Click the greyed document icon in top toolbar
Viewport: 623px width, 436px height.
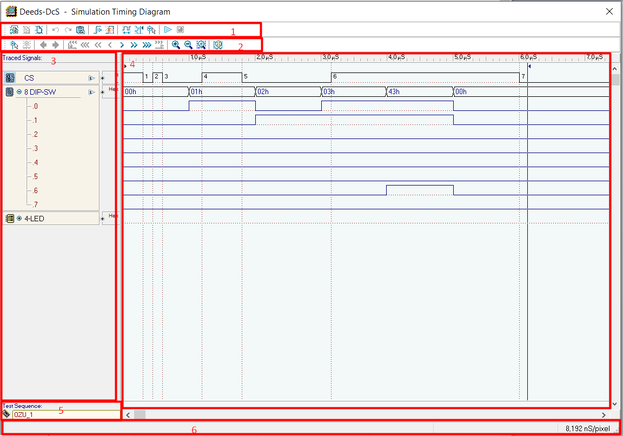tap(27, 30)
